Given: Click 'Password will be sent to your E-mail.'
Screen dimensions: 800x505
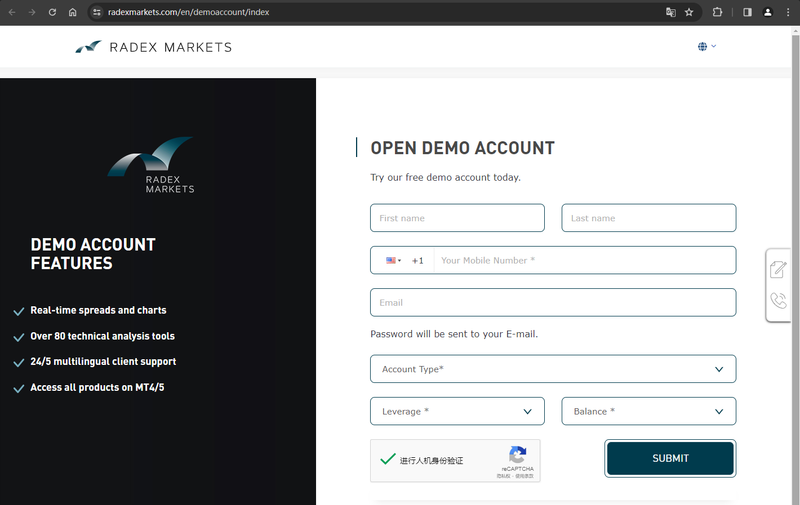Looking at the screenshot, I should click(x=454, y=334).
